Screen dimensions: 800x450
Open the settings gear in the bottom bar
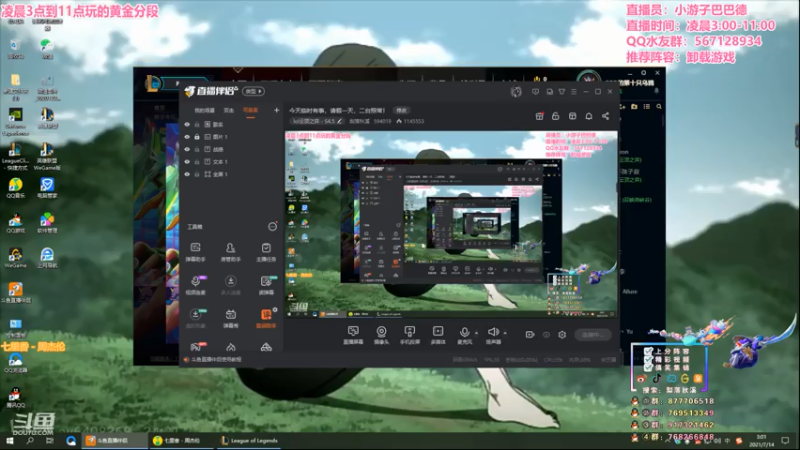coord(562,335)
